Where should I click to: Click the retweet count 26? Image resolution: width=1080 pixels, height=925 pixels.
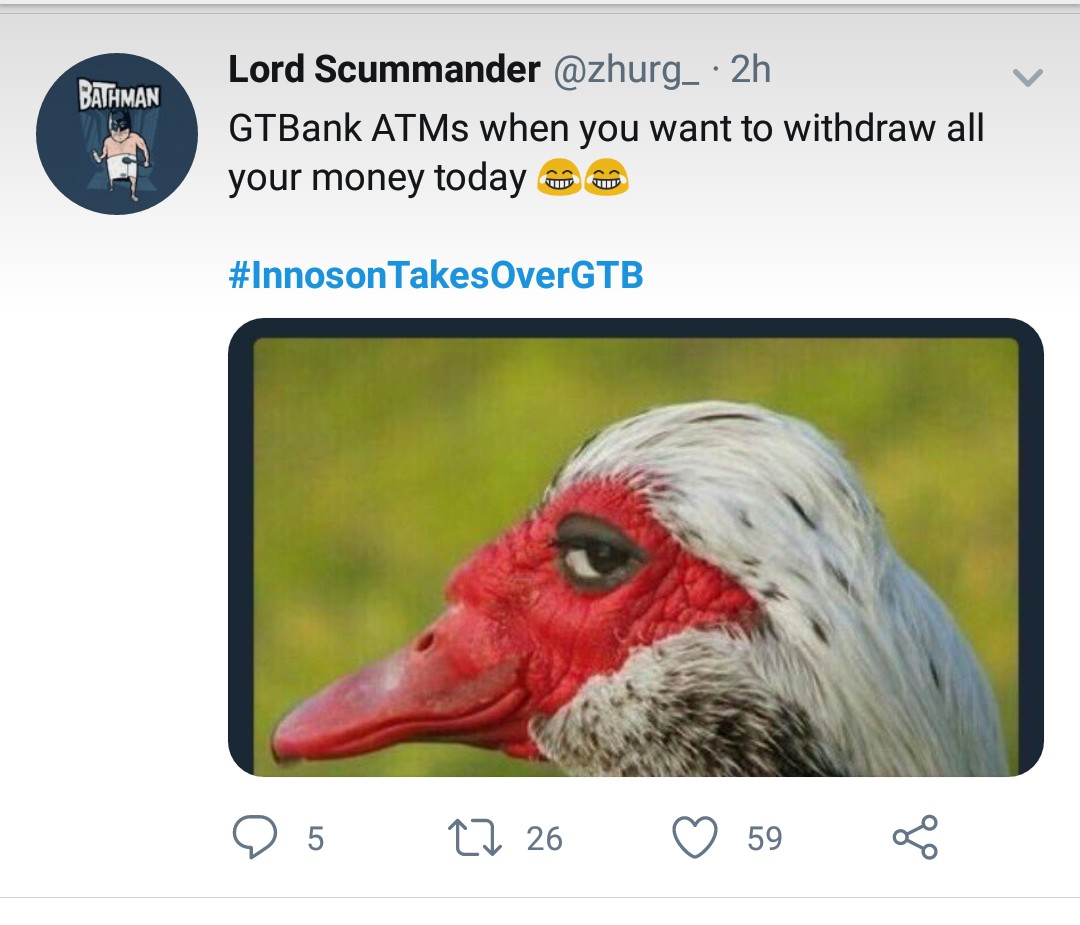[544, 838]
